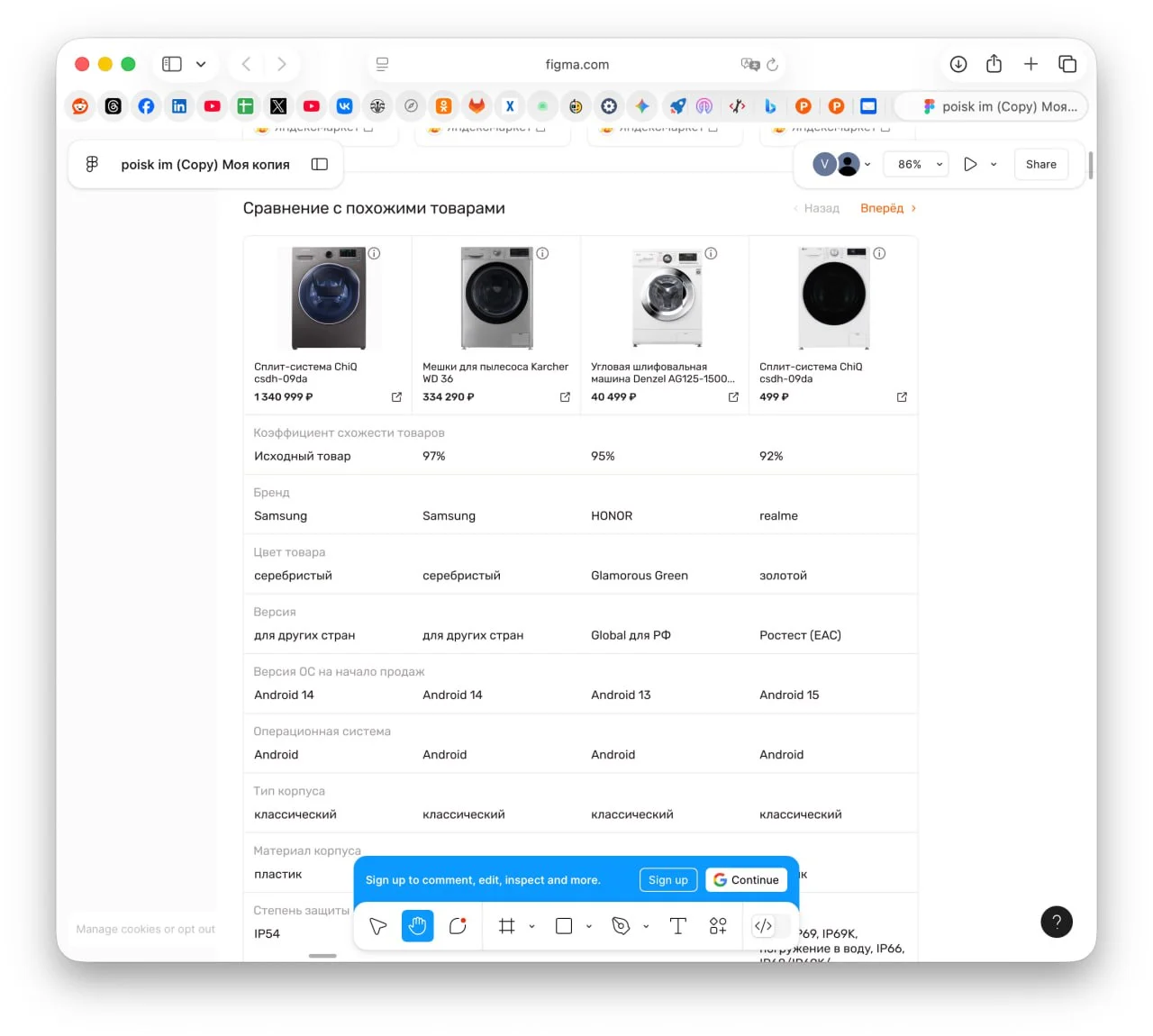
Task: Open the components resources tool
Action: pyautogui.click(x=718, y=926)
